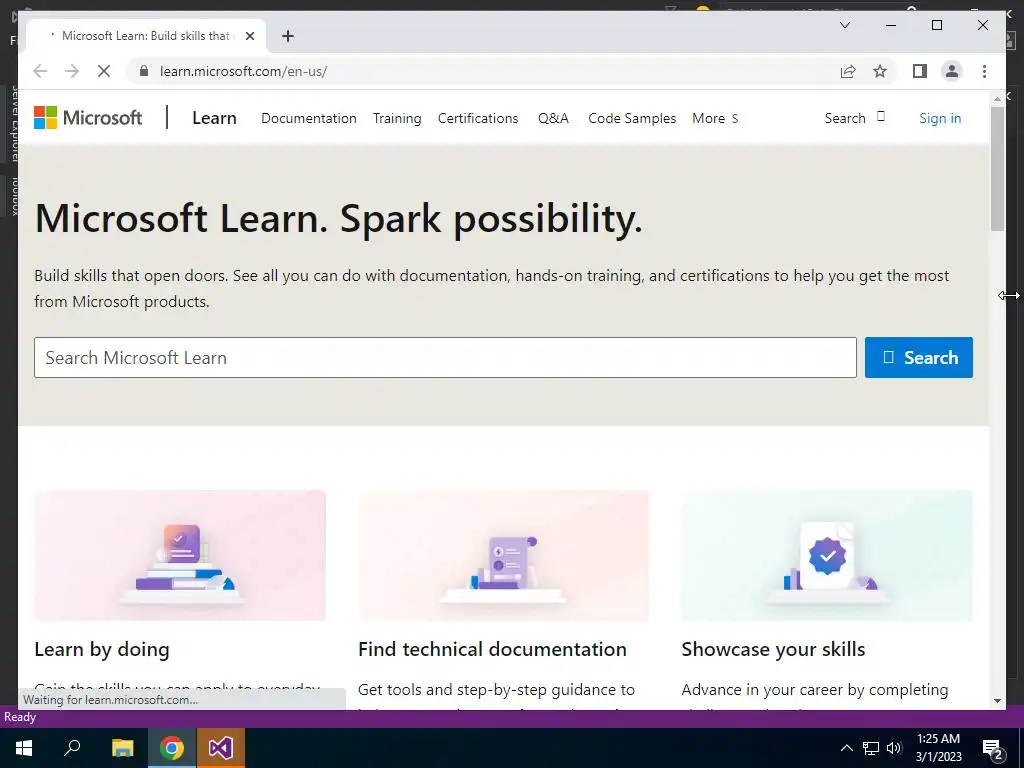Open the tab search chevron
The height and width of the screenshot is (768, 1024).
(844, 25)
